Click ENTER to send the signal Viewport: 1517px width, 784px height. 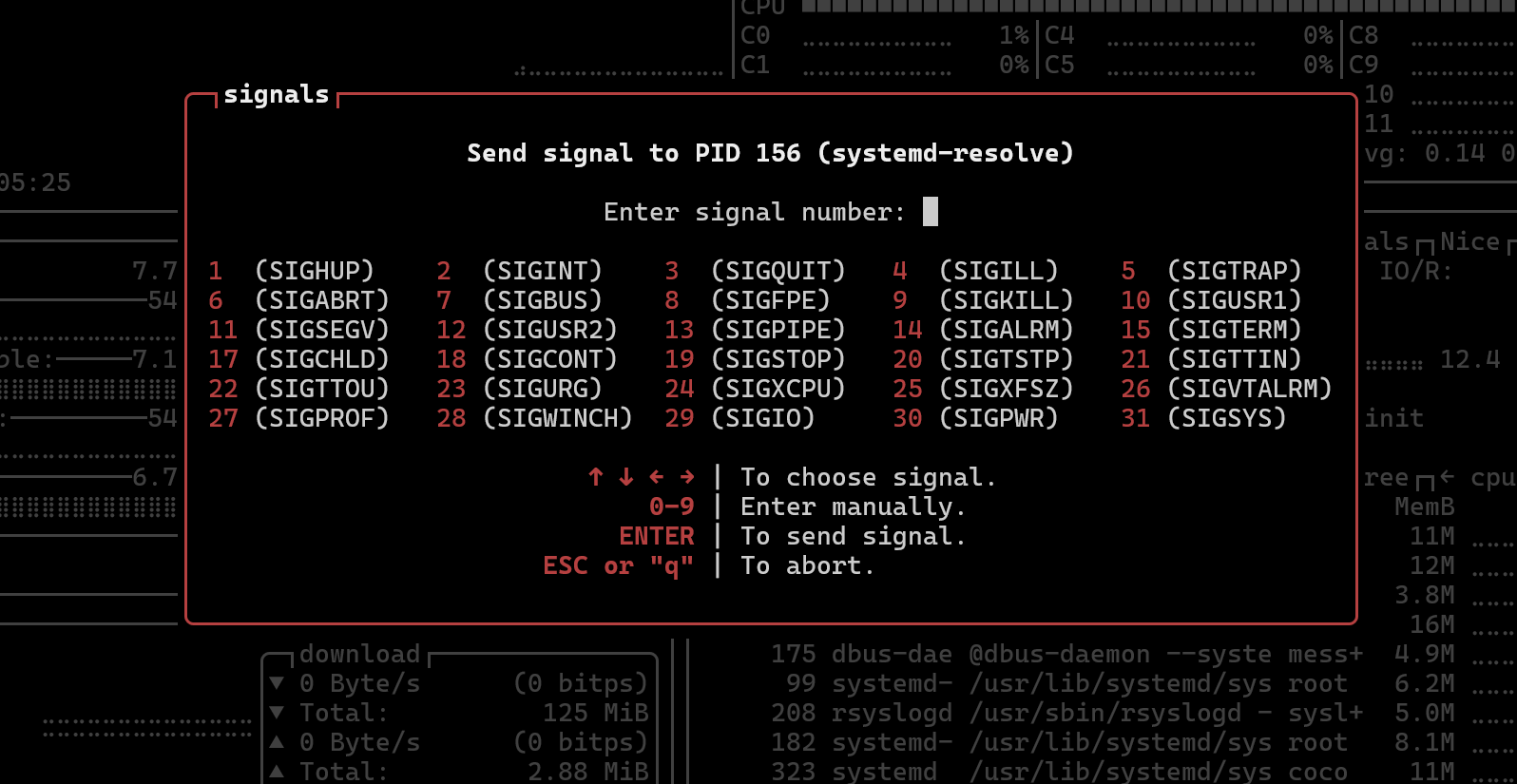click(x=656, y=536)
